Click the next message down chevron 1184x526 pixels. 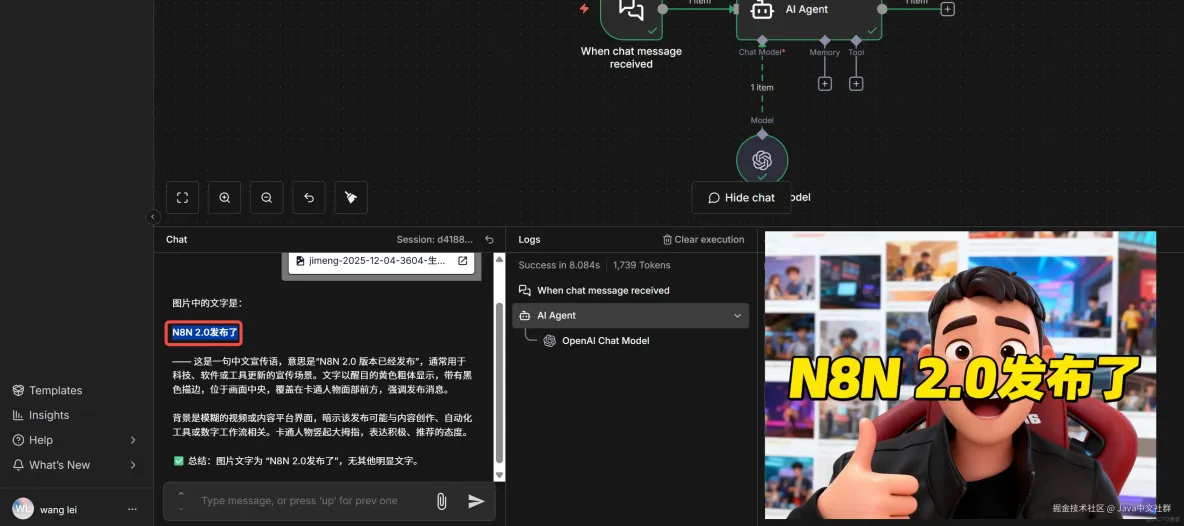181,509
